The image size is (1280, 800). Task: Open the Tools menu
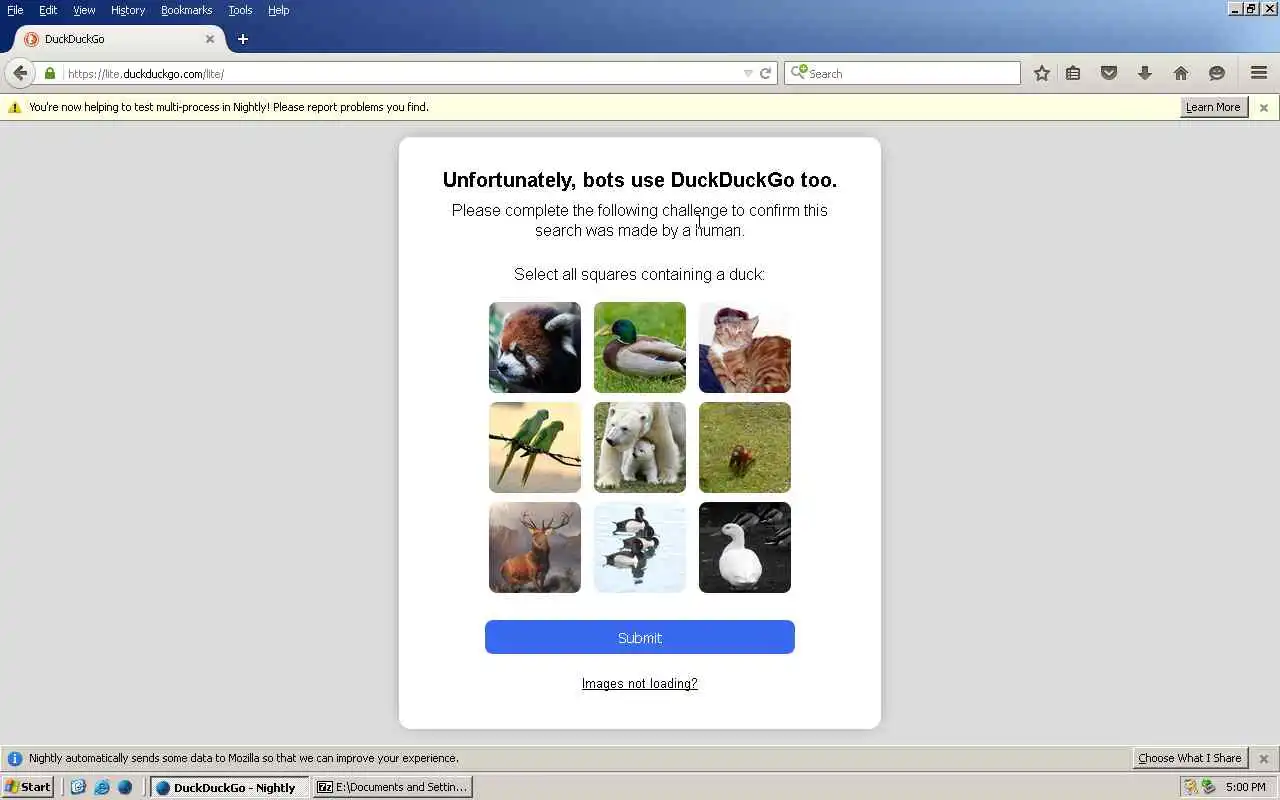tap(240, 10)
